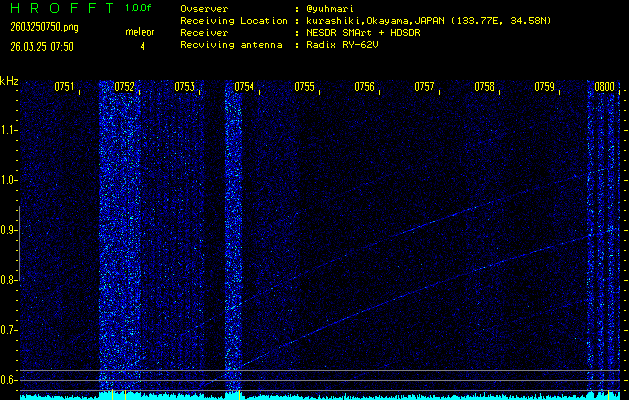The width and height of the screenshot is (629, 400).
Task: Click the 1.0 kHz frequency label
Action: coord(9,180)
